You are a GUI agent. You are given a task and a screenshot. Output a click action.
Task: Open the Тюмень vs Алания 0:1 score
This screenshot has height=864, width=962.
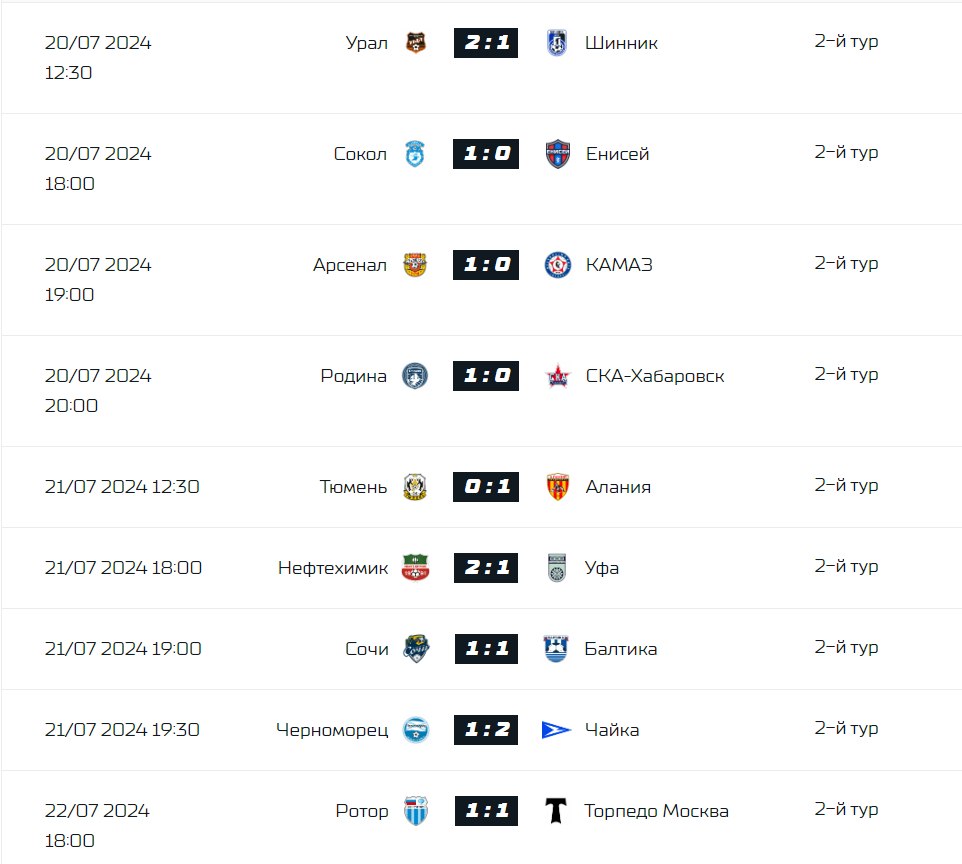click(x=486, y=487)
